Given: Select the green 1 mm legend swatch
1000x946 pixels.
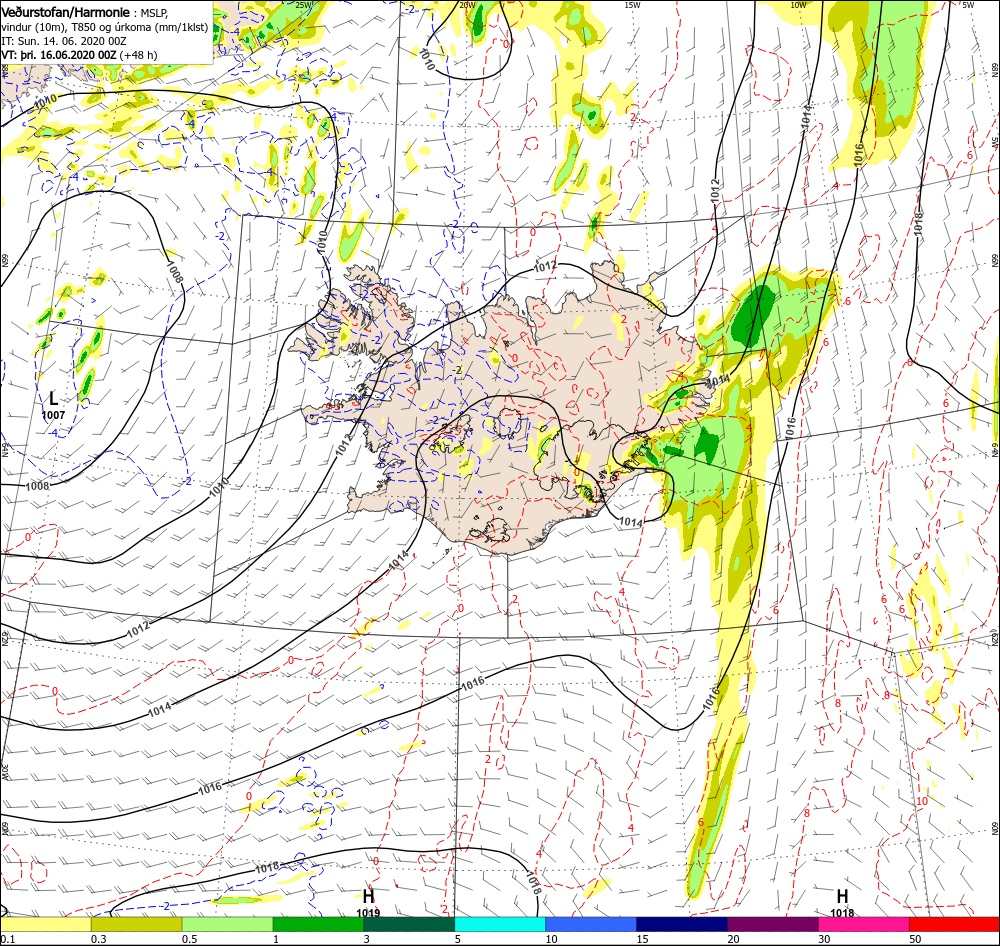Looking at the screenshot, I should tap(318, 924).
